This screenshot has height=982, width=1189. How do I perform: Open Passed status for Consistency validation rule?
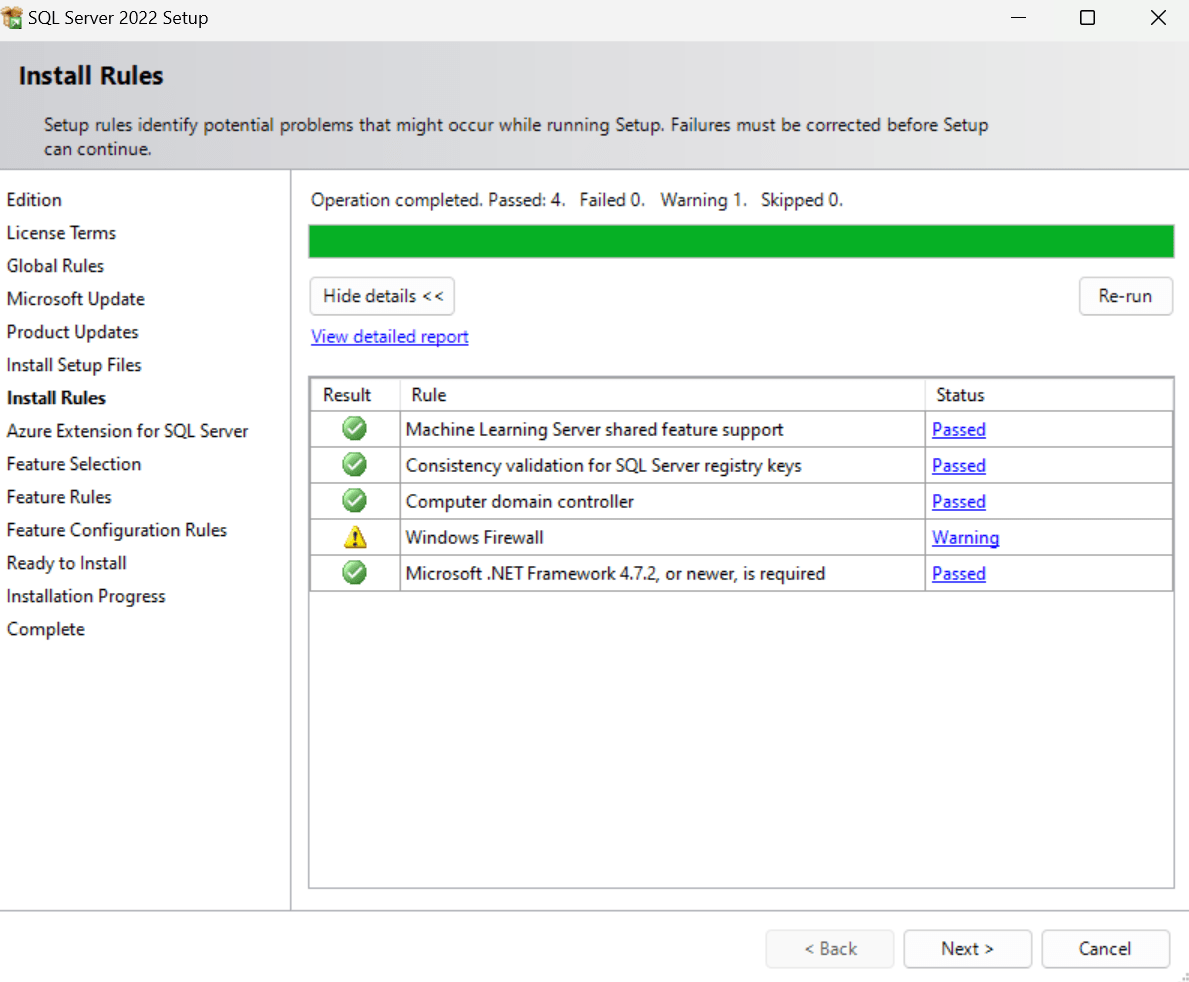958,466
